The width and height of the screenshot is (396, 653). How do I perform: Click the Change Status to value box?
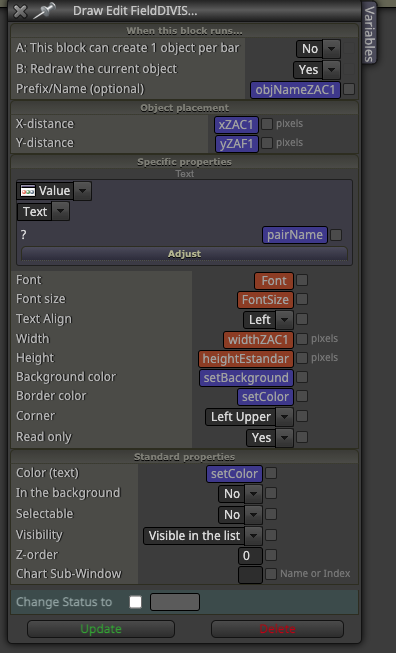(175, 602)
